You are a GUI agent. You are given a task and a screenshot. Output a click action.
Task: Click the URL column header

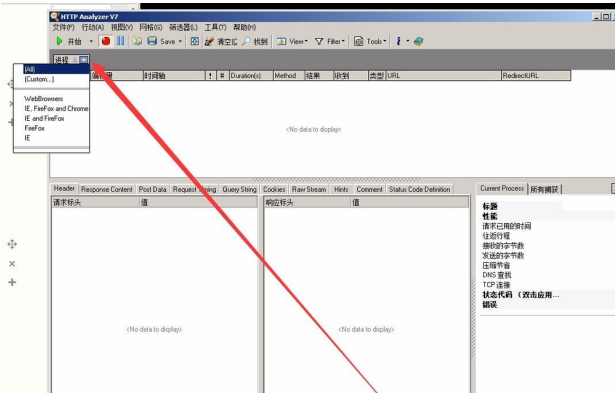click(x=444, y=75)
